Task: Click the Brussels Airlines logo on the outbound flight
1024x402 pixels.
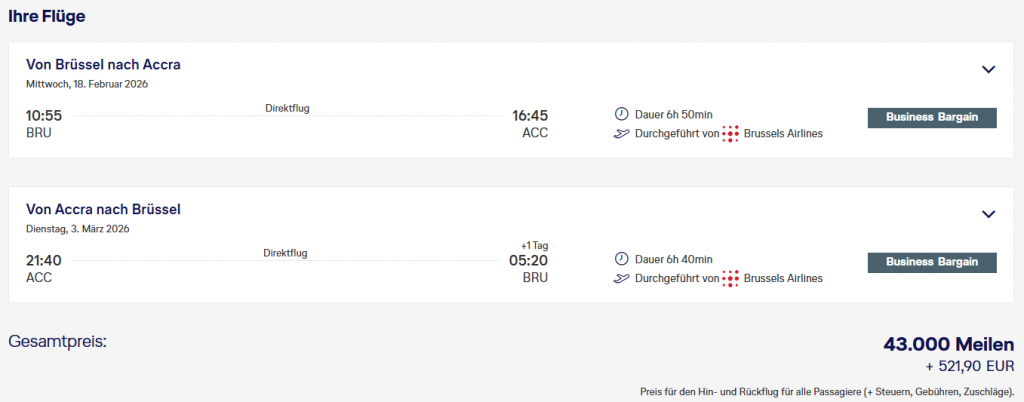Action: [731, 134]
